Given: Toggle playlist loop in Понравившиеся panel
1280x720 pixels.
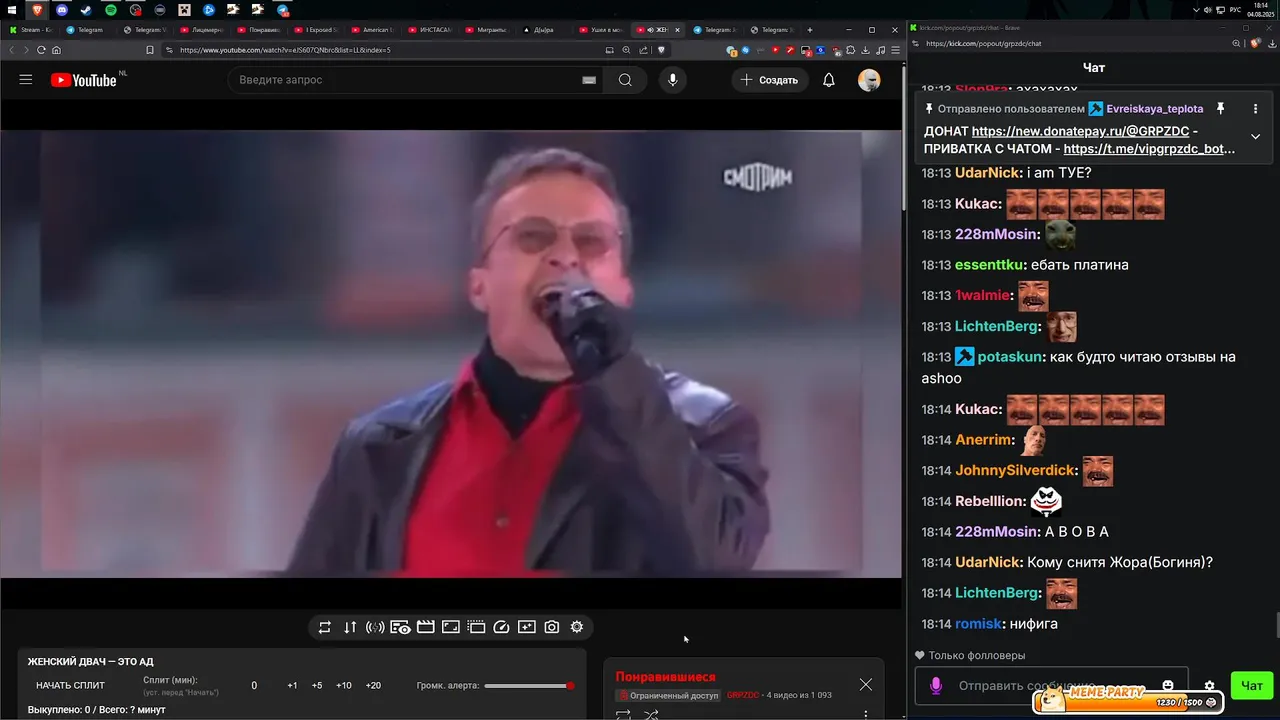Looking at the screenshot, I should (x=623, y=714).
